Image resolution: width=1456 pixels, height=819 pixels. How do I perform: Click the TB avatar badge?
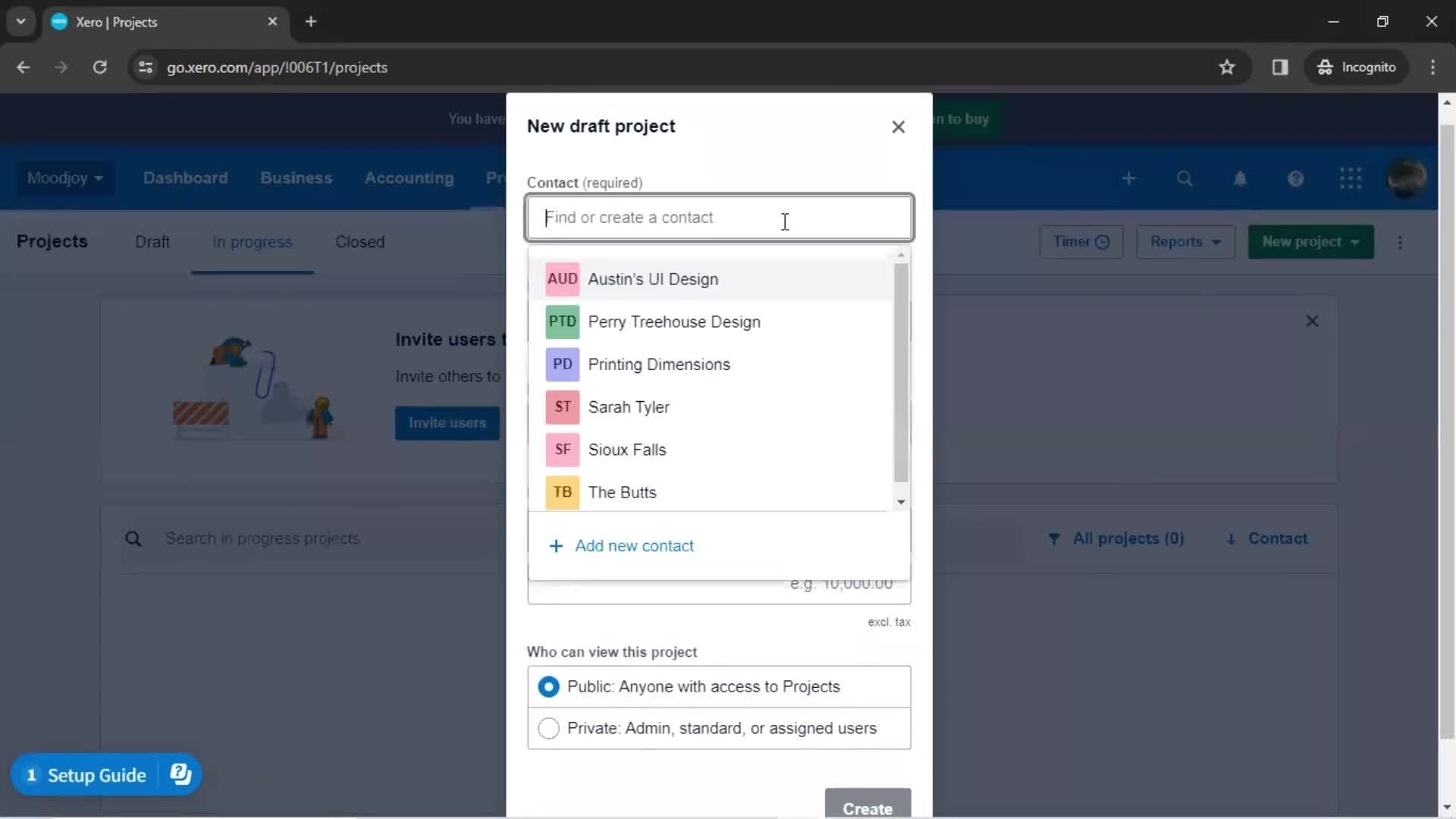point(562,492)
